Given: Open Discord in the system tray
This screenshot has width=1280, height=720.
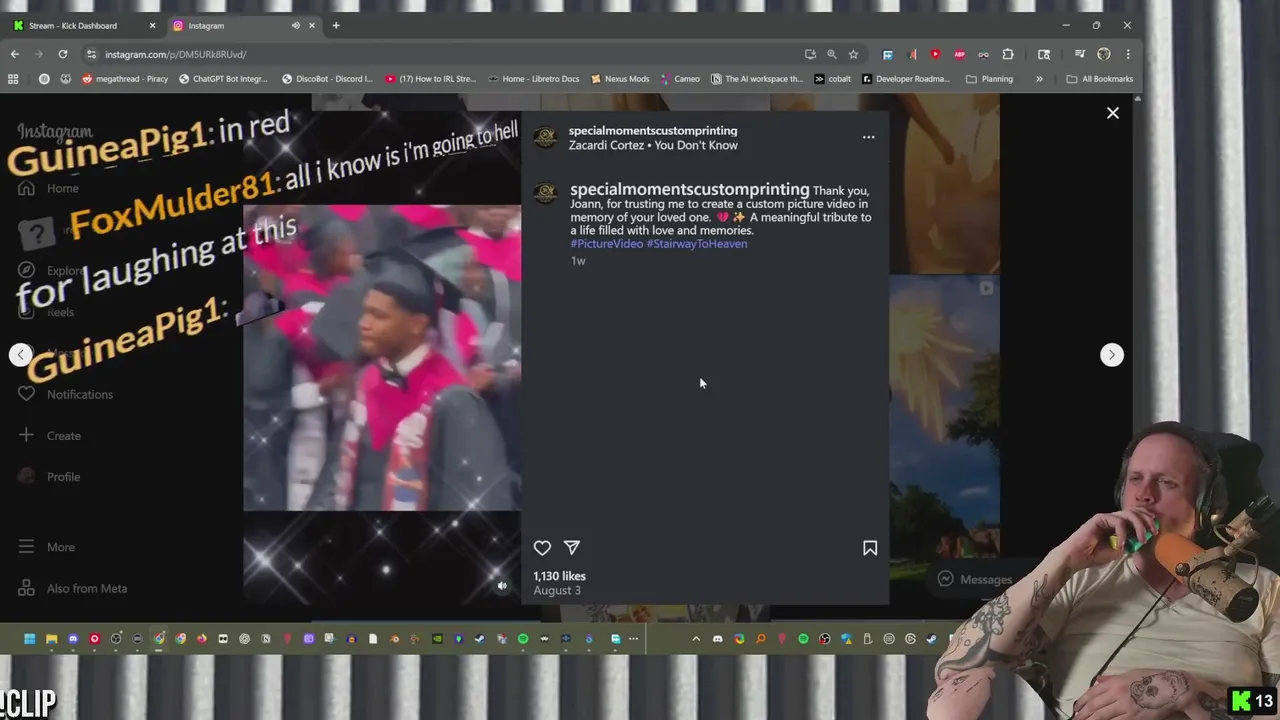Looking at the screenshot, I should click(x=717, y=639).
